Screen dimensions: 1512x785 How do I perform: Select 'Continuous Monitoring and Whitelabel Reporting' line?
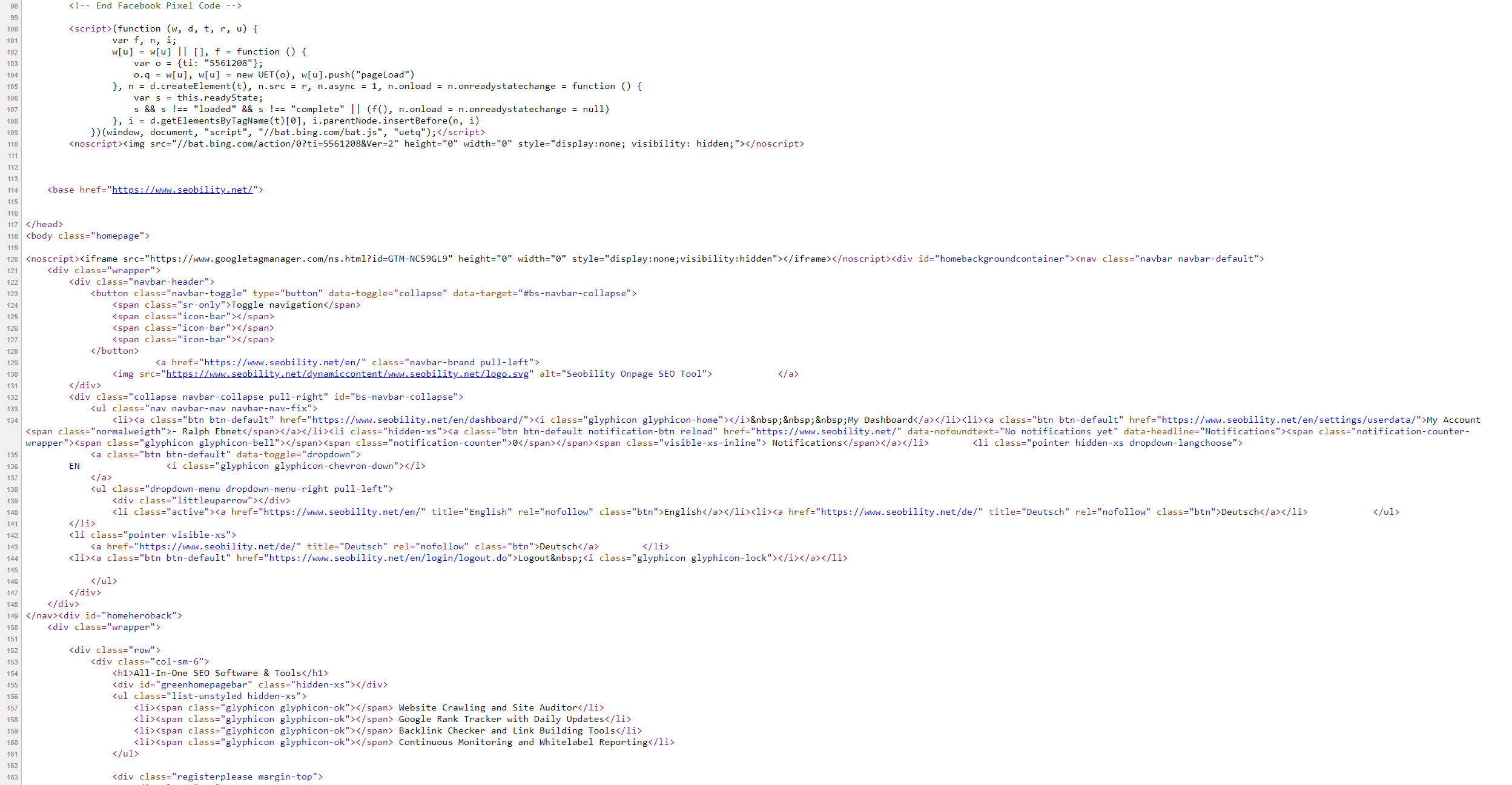[404, 742]
